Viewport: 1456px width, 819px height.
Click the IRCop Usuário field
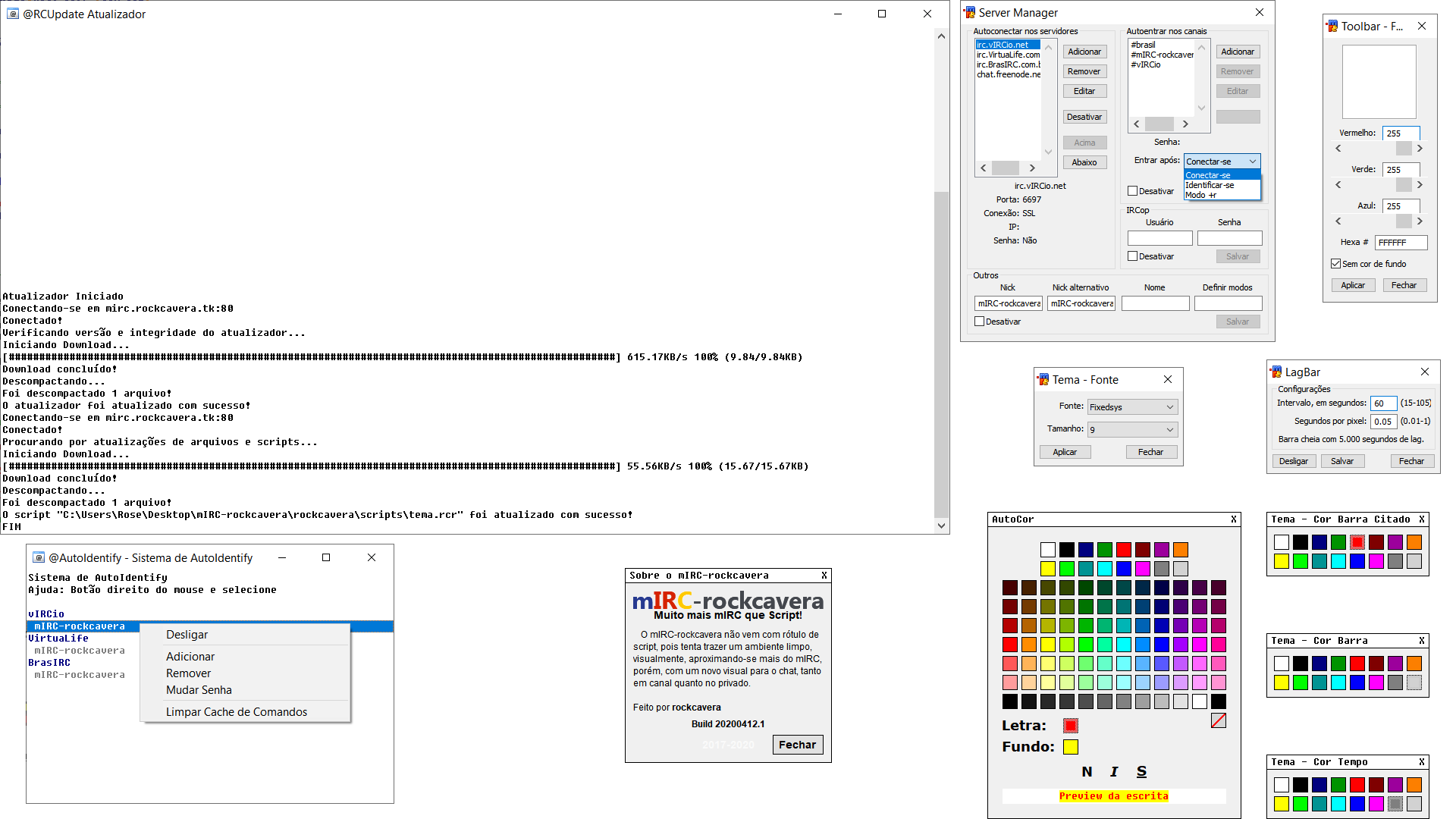pyautogui.click(x=1160, y=238)
